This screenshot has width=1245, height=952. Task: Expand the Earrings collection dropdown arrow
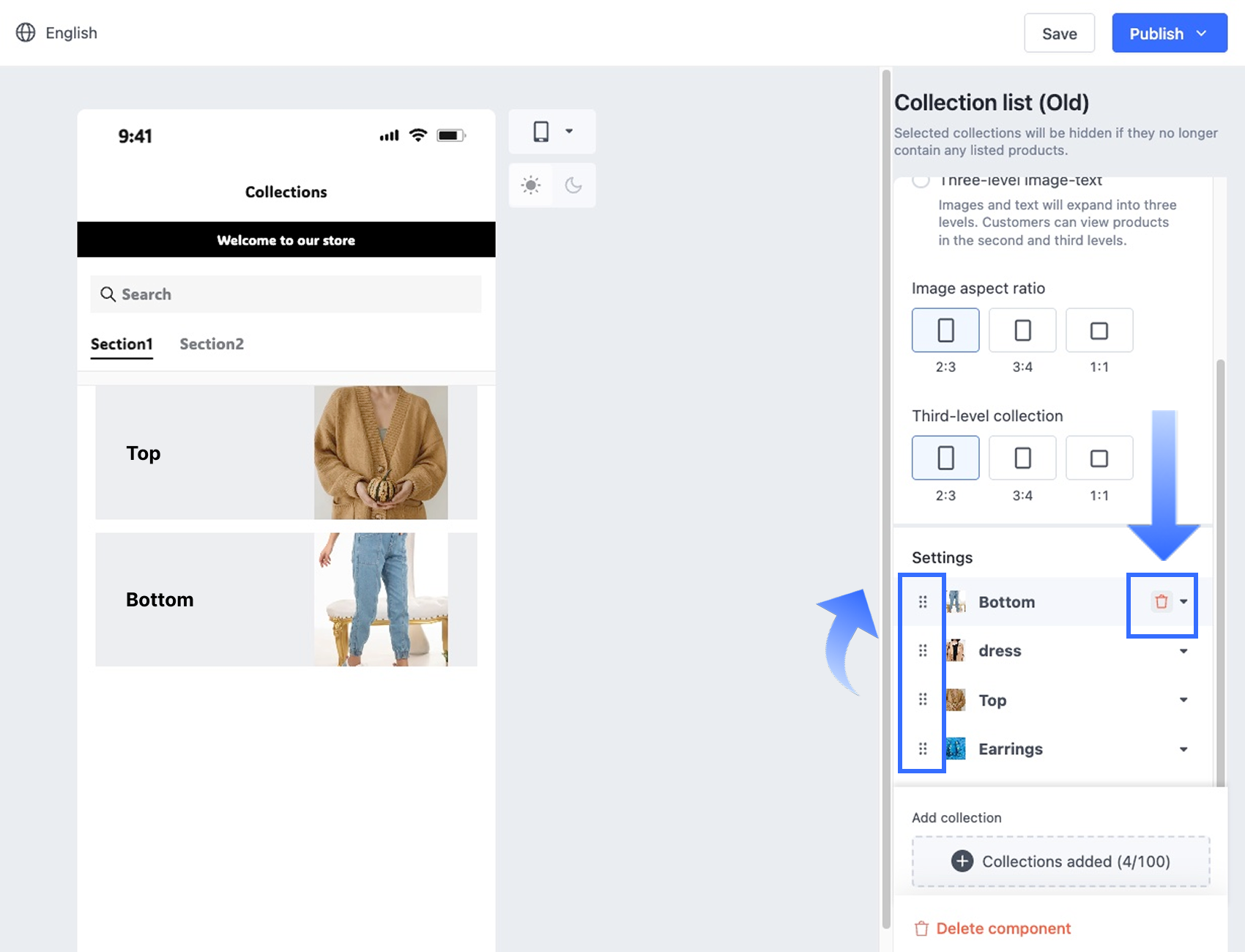point(1183,749)
